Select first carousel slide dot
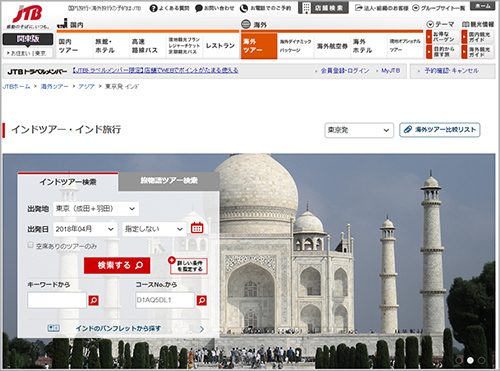Screen dimensions: 500x371 (459, 360)
